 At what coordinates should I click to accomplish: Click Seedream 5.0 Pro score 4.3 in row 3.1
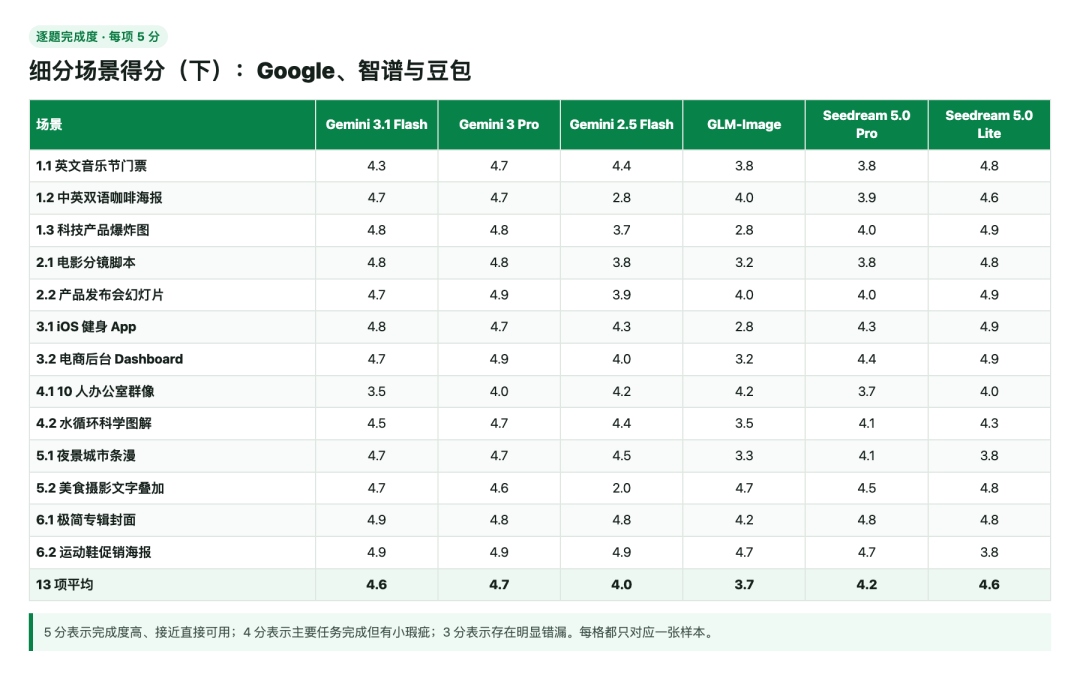click(x=866, y=326)
